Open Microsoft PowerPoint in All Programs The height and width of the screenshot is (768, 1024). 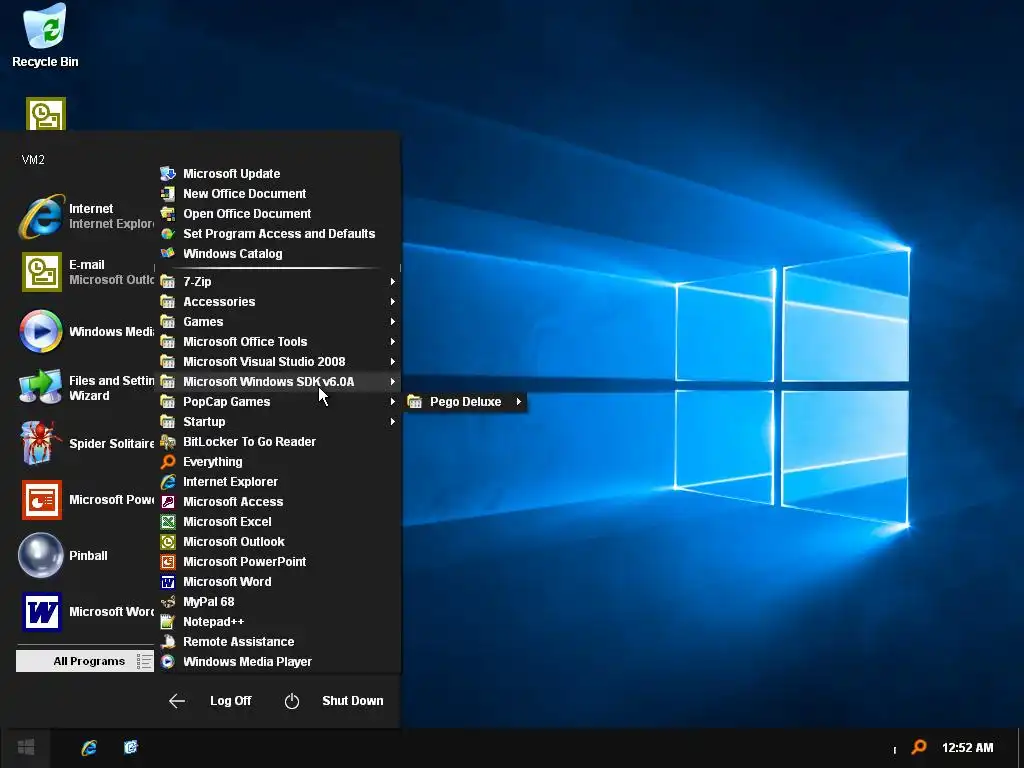279,562
